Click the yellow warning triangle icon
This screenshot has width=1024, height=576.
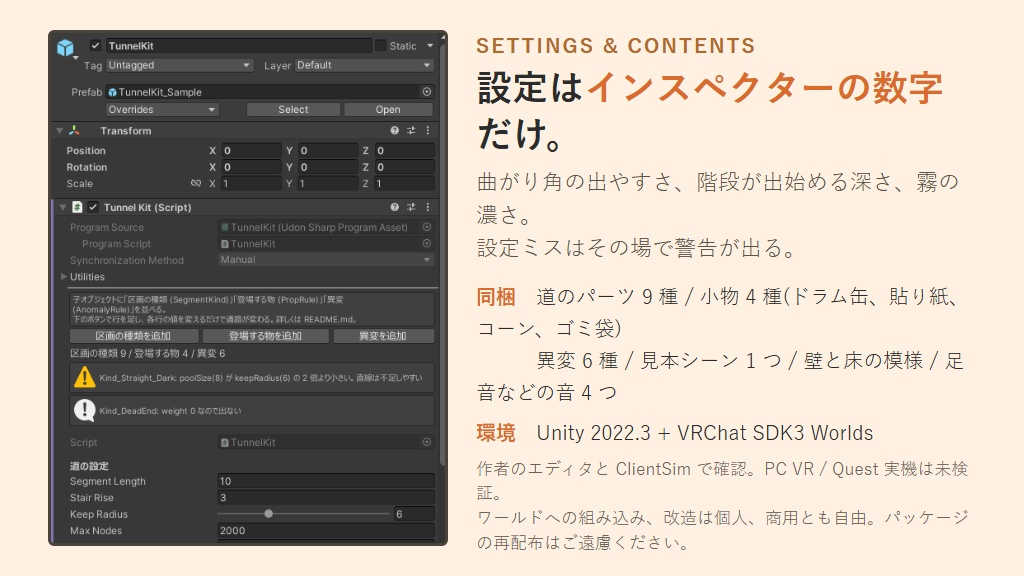pyautogui.click(x=85, y=377)
